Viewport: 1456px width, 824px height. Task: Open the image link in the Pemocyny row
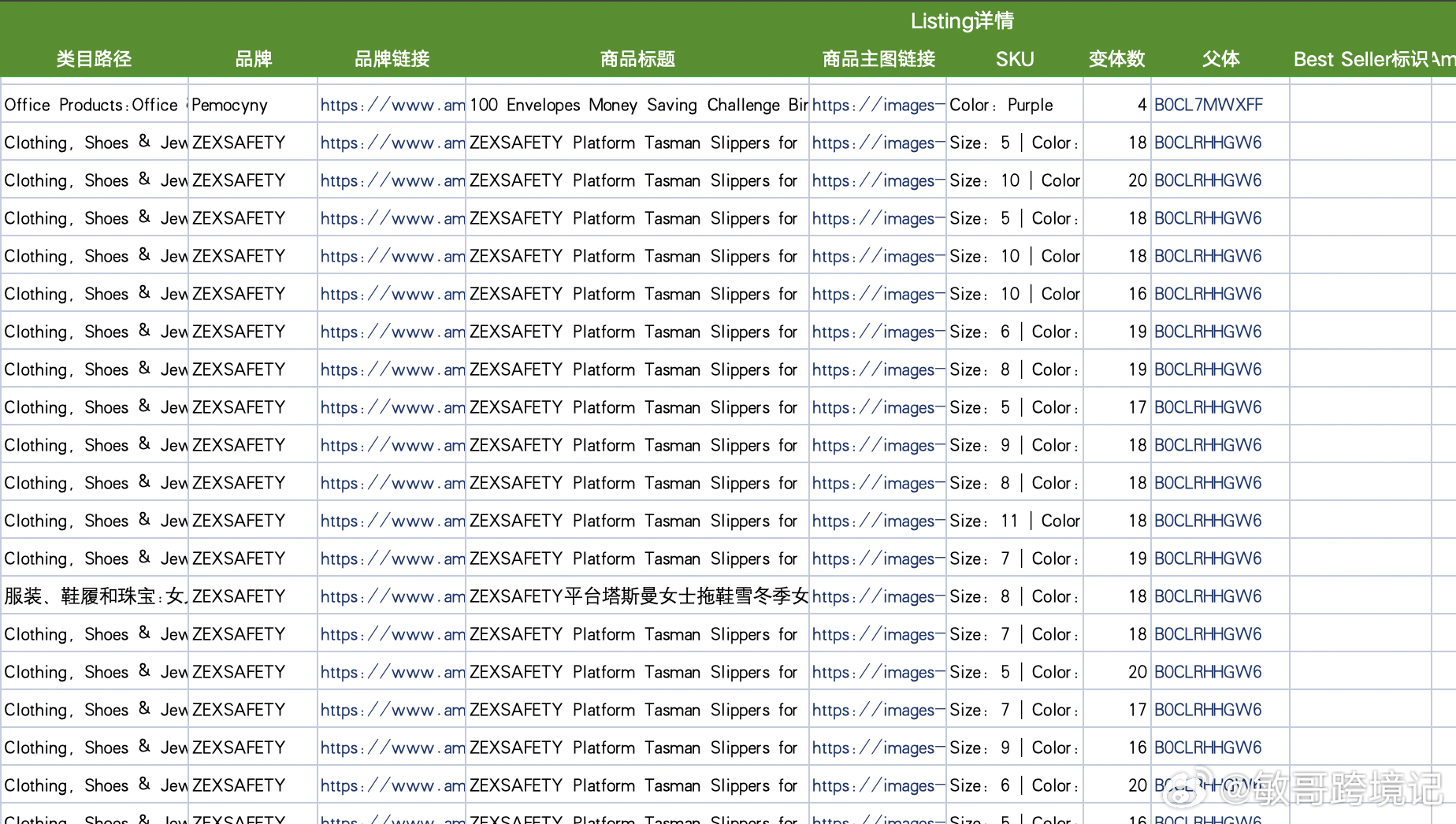878,105
